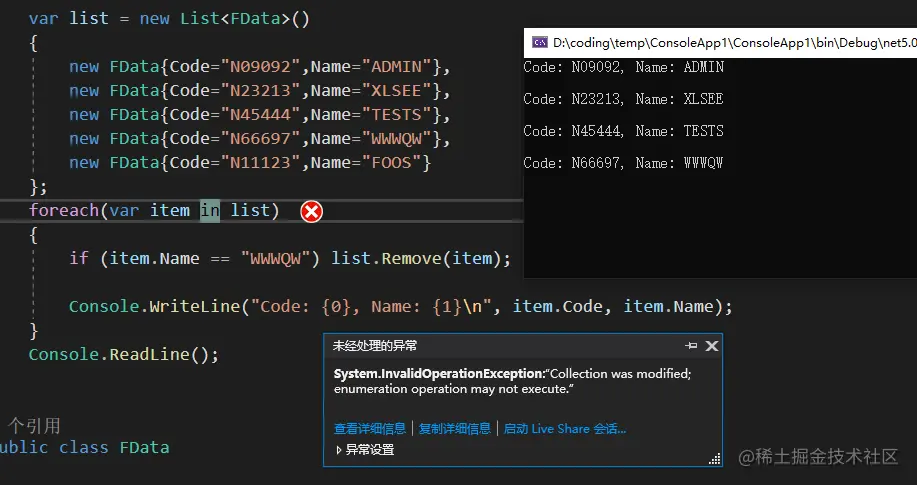Click the Console.WriteLine statement
This screenshot has height=485, width=917.
coord(401,307)
